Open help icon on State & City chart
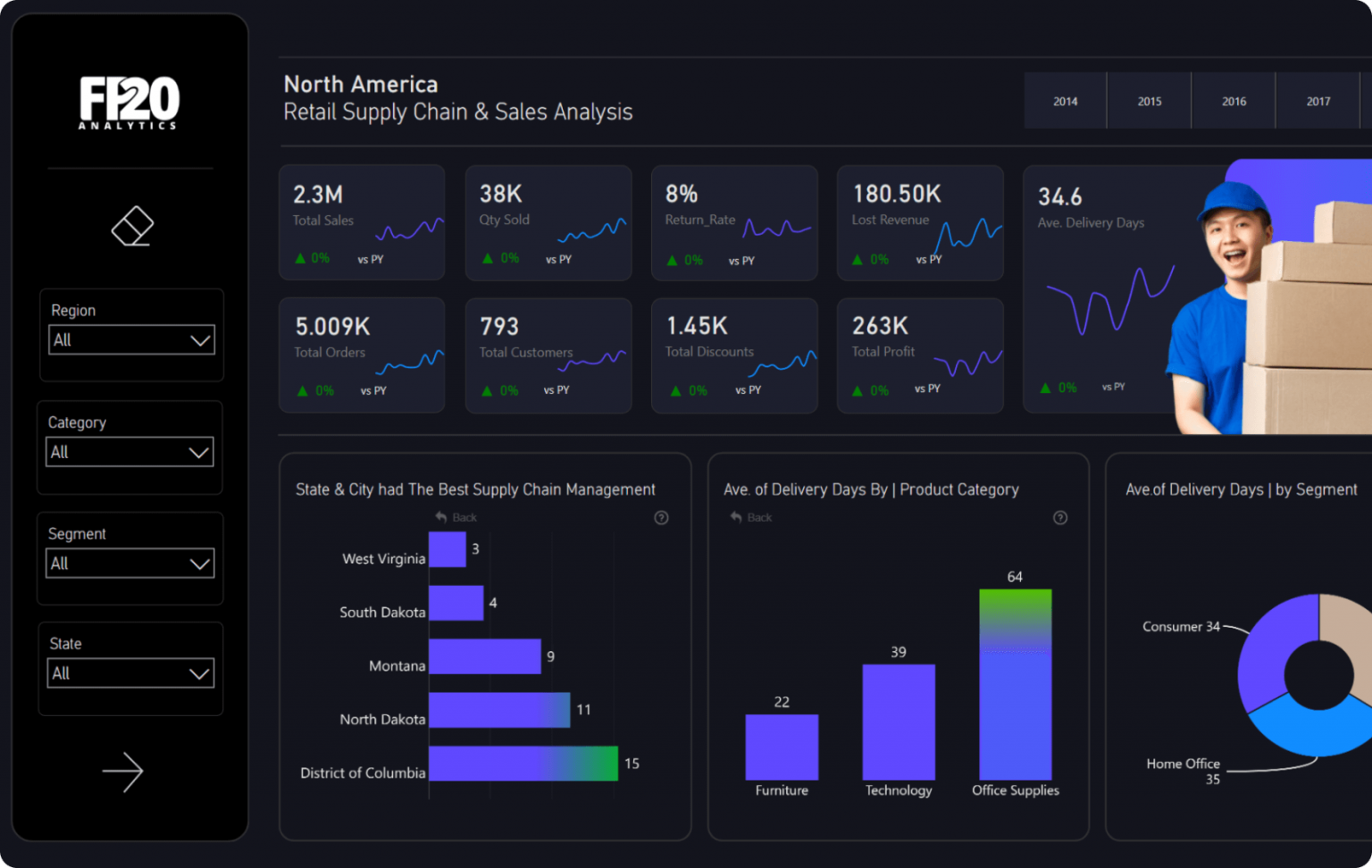Viewport: 1372px width, 868px height. click(x=661, y=518)
